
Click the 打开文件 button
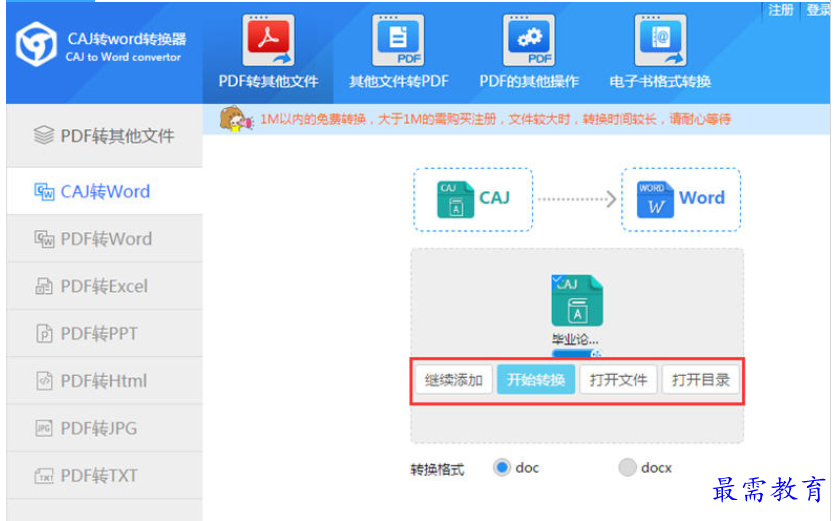click(x=618, y=380)
